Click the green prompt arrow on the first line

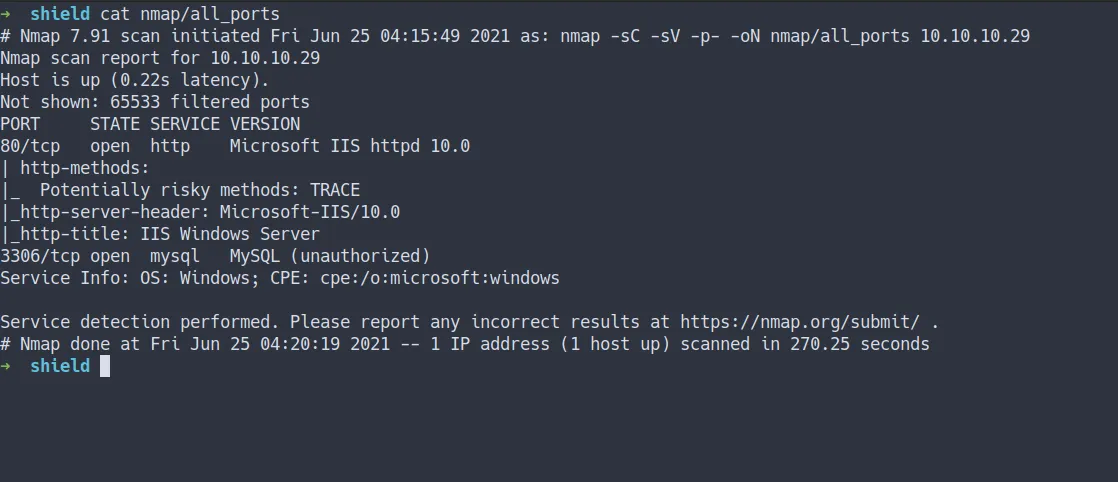(x=7, y=14)
